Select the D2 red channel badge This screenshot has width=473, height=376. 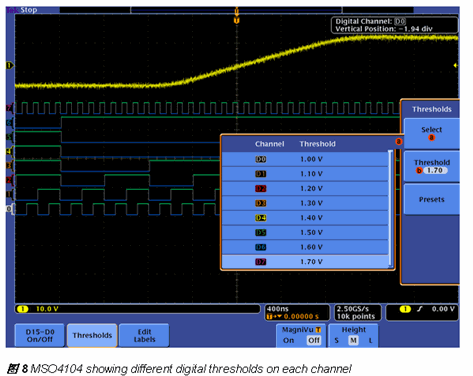click(261, 189)
